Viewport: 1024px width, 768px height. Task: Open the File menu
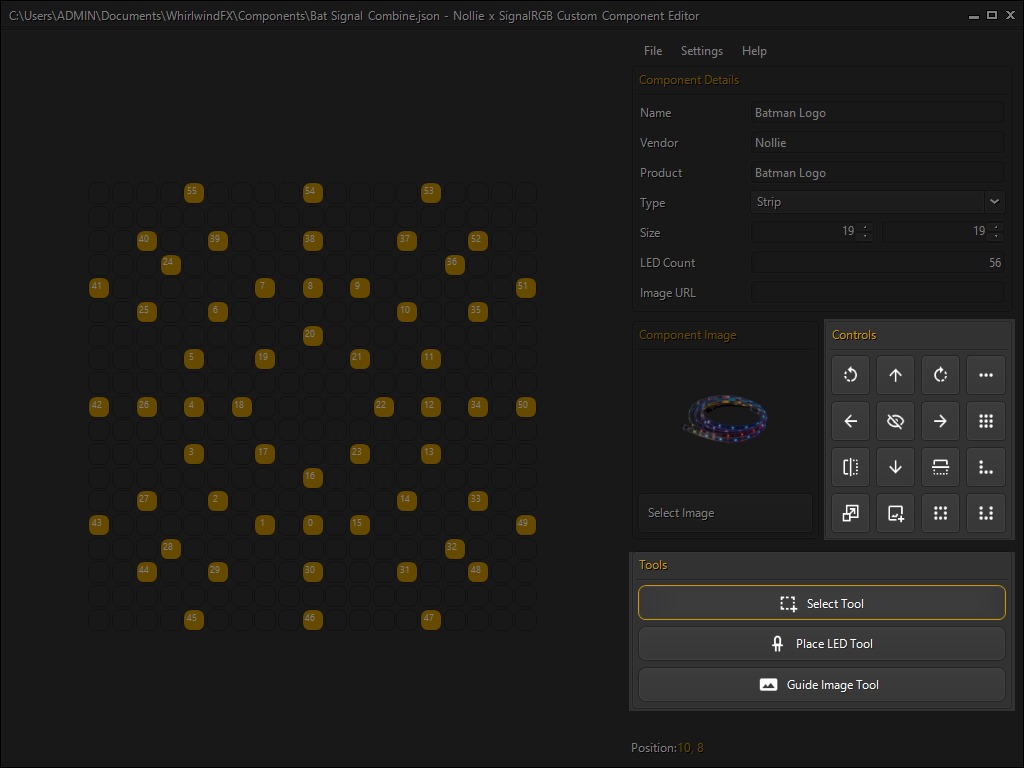click(652, 51)
